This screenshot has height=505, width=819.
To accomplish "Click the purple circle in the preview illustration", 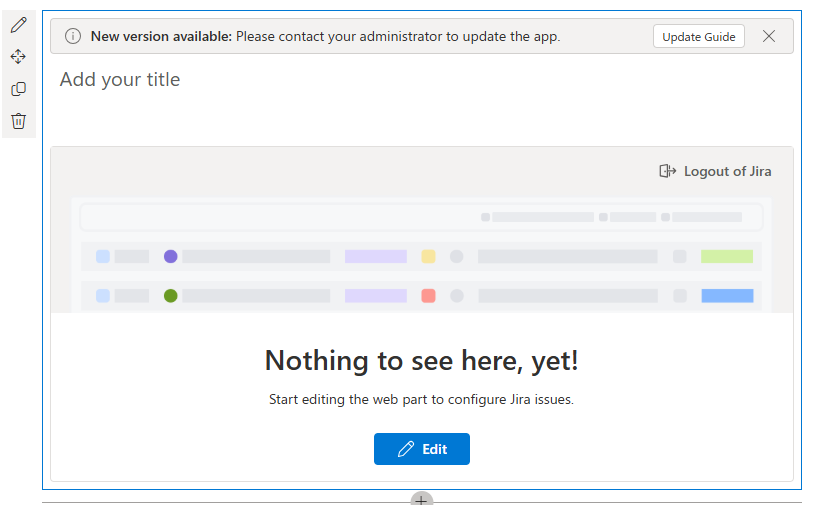I will point(171,256).
